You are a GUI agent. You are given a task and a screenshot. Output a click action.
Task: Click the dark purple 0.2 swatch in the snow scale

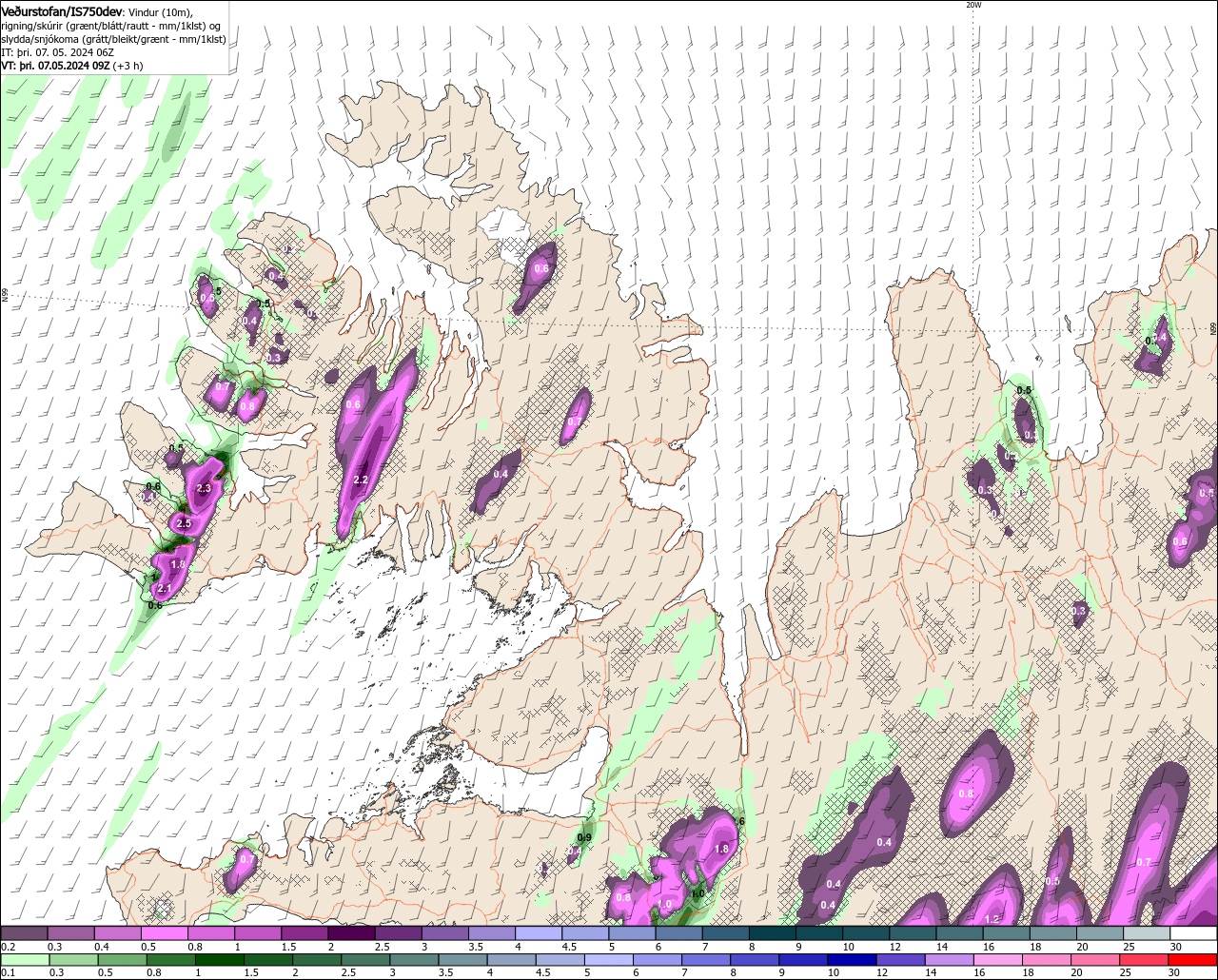(23, 933)
